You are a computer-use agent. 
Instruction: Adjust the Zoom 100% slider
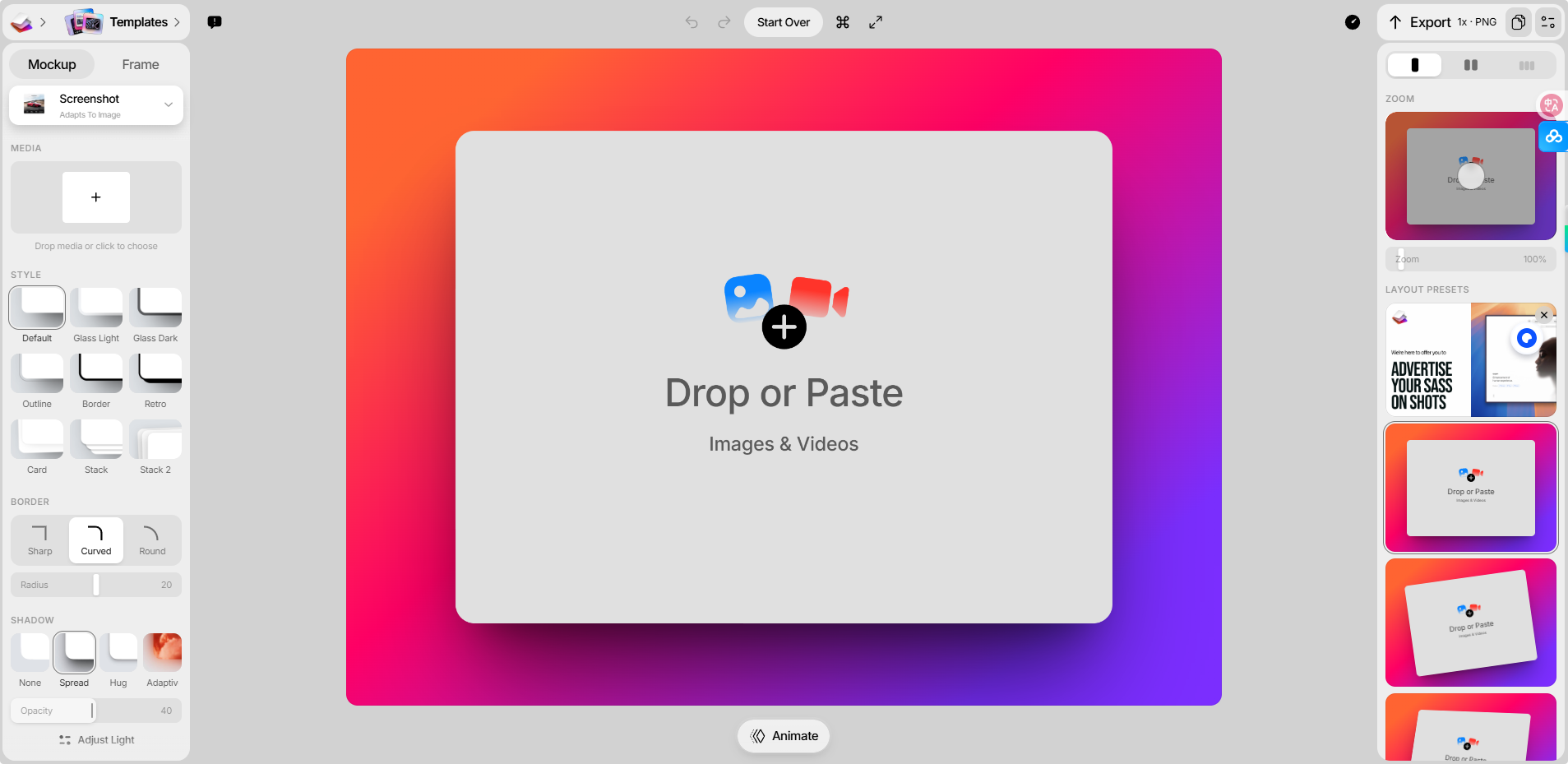click(1471, 259)
